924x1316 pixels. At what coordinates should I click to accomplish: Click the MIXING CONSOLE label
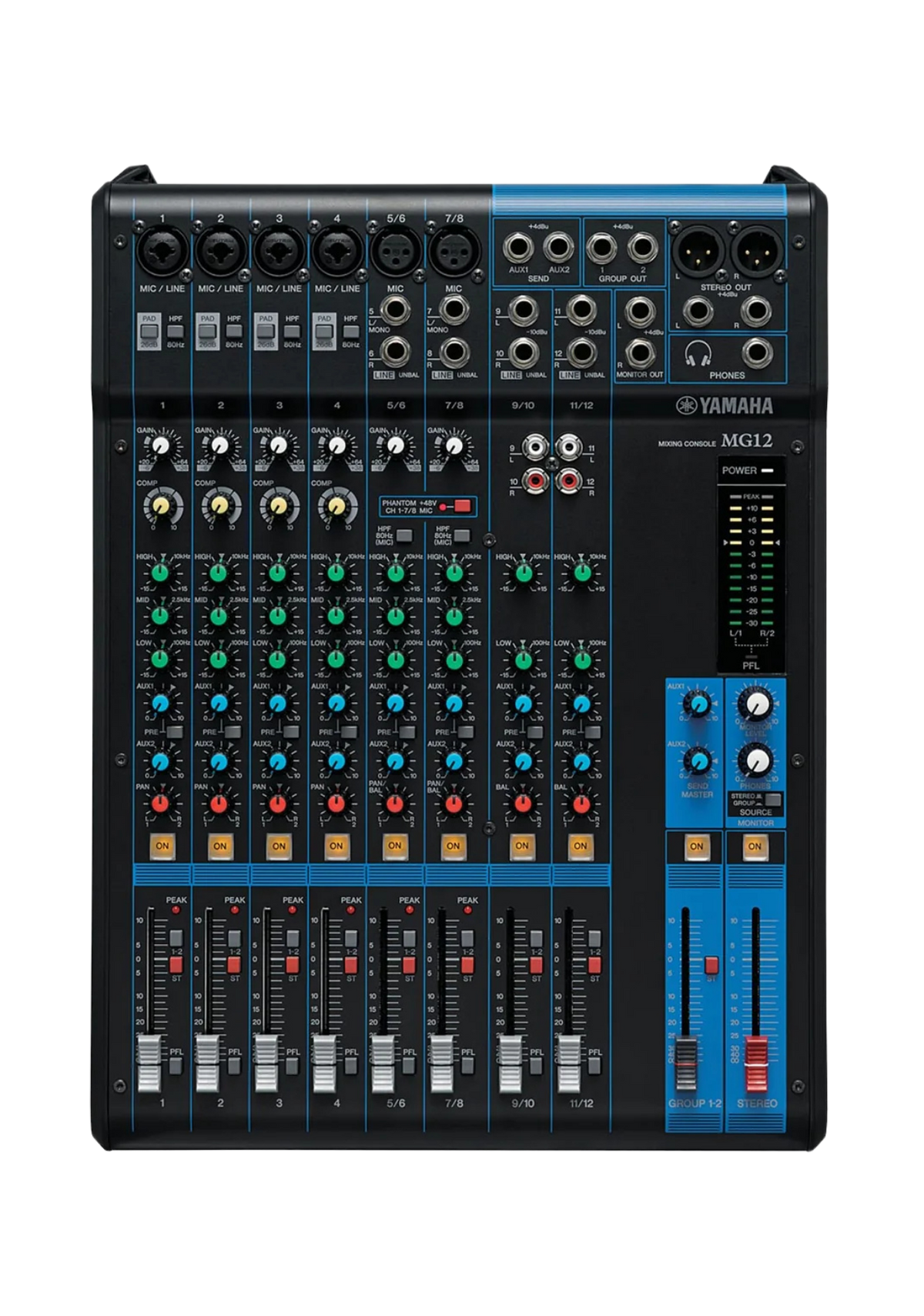[688, 443]
